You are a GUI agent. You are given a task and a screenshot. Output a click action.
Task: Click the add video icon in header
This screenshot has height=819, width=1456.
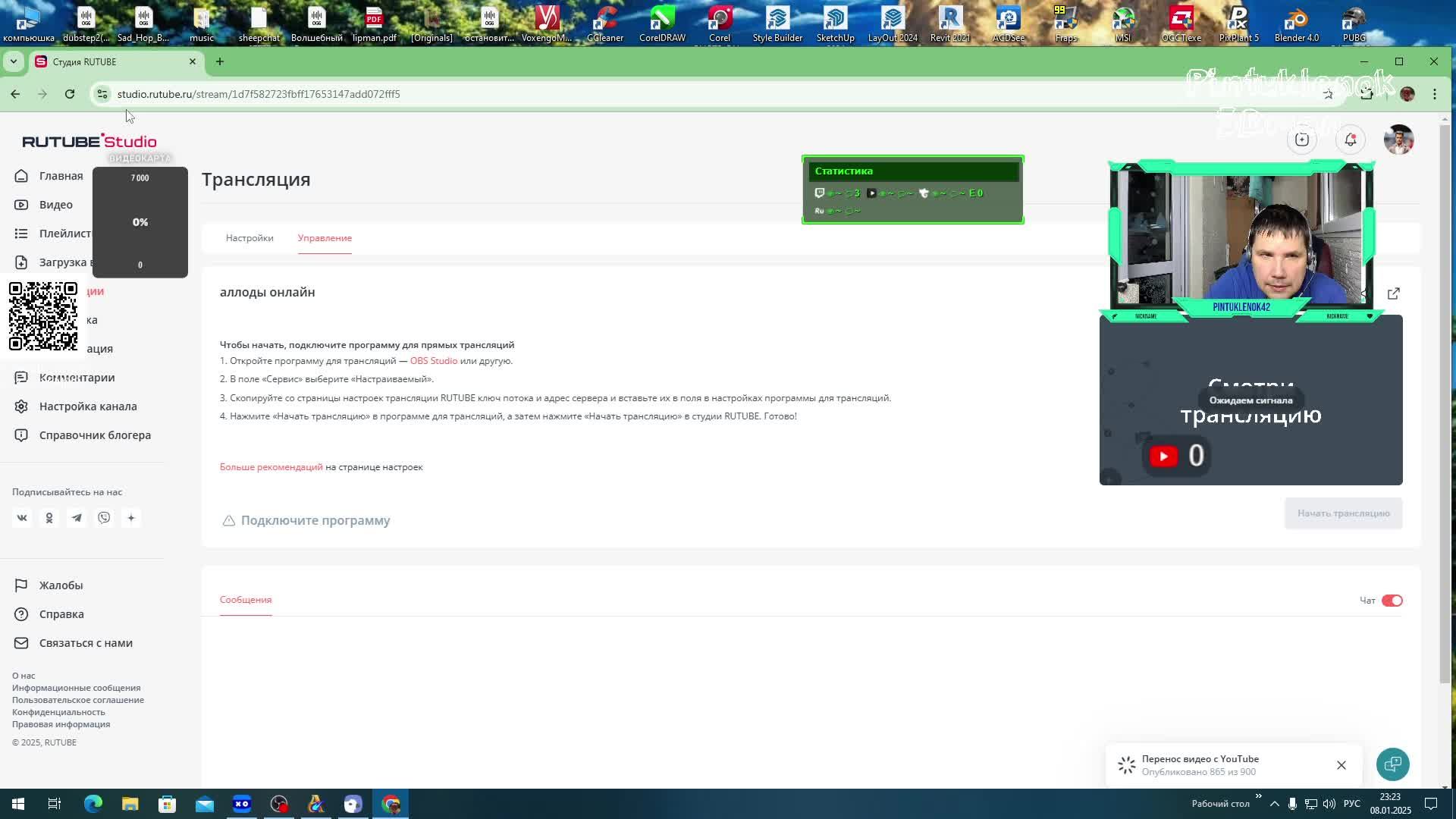1301,140
